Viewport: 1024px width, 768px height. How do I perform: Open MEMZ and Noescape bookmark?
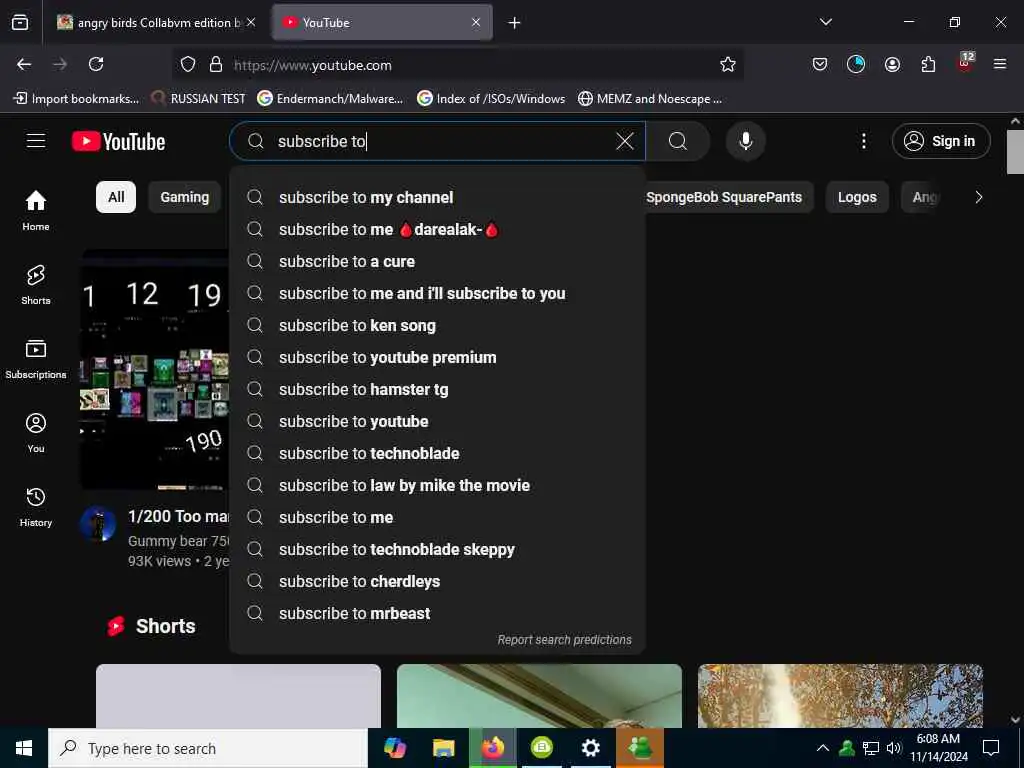(x=650, y=99)
